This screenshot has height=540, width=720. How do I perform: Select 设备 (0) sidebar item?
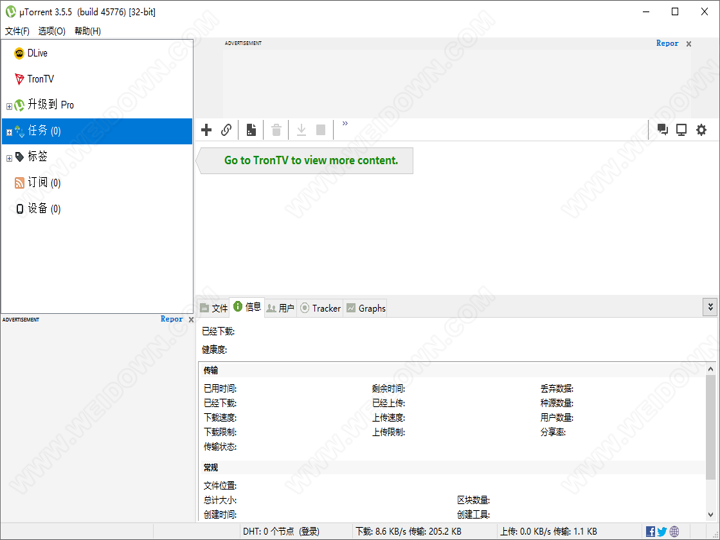point(38,208)
